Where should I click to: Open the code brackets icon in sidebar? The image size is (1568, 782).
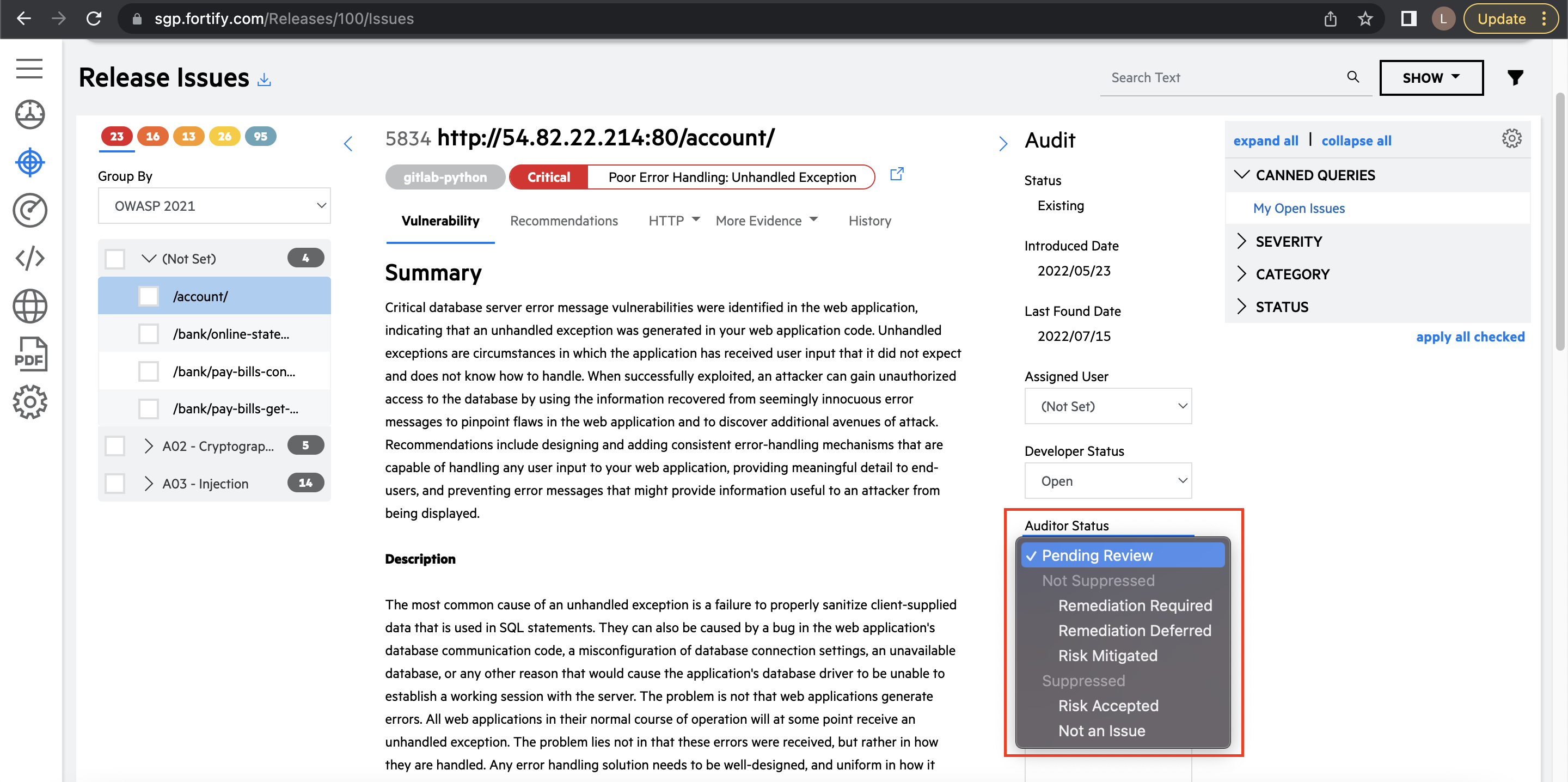coord(29,258)
